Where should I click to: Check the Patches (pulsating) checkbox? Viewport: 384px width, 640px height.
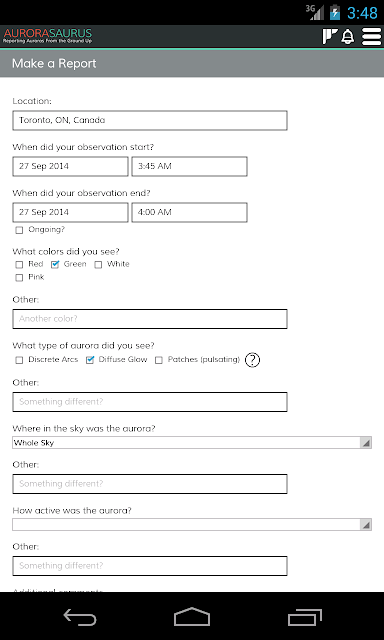point(159,360)
